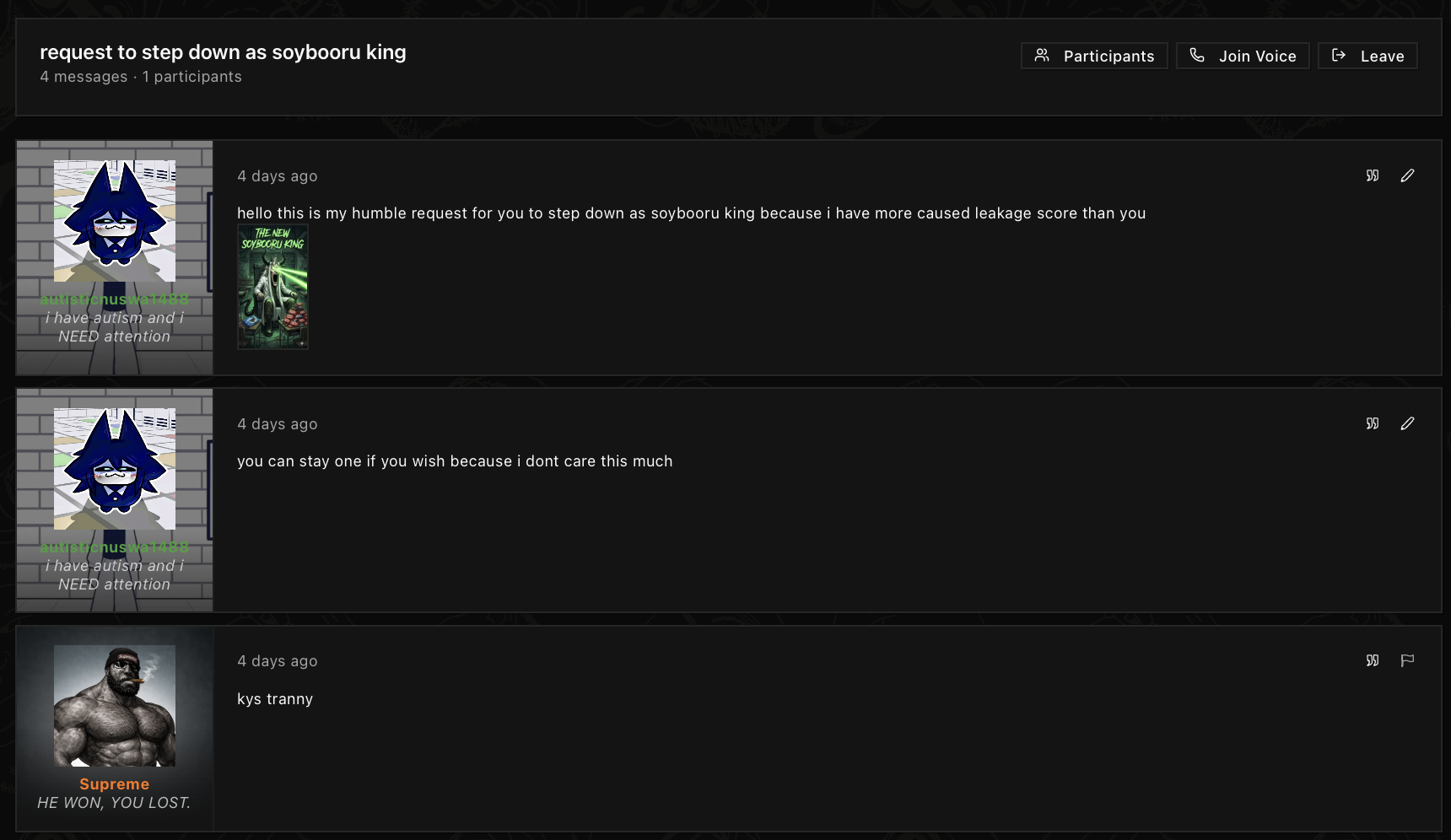Open 'The New Soybooru King' image attachment
1451x840 pixels.
click(272, 287)
